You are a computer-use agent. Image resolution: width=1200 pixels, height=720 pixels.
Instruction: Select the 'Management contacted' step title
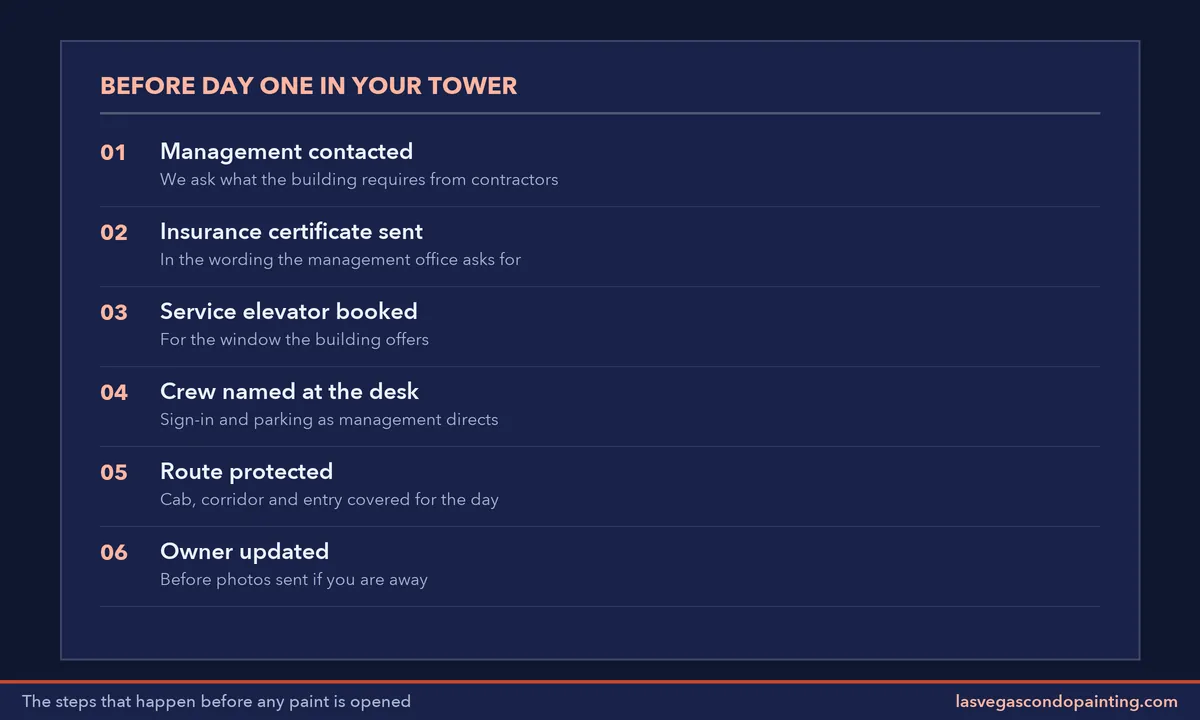pyautogui.click(x=286, y=151)
